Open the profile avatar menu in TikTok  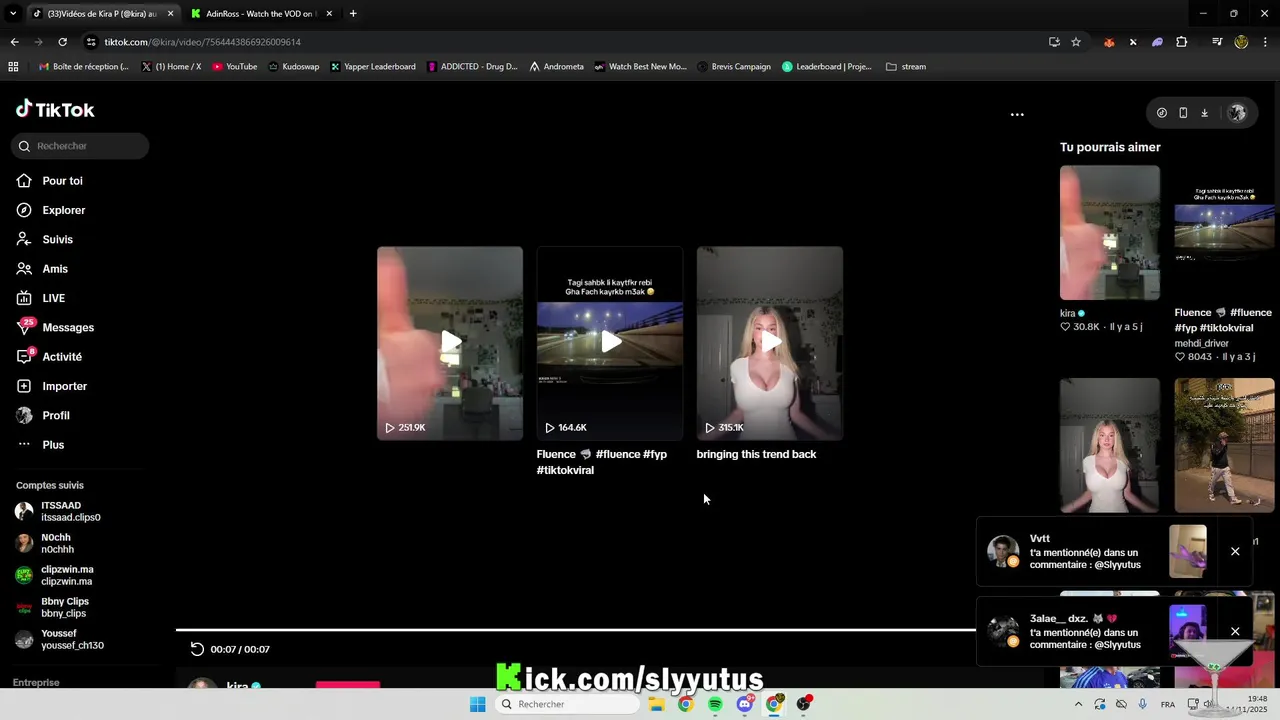pyautogui.click(x=1237, y=113)
